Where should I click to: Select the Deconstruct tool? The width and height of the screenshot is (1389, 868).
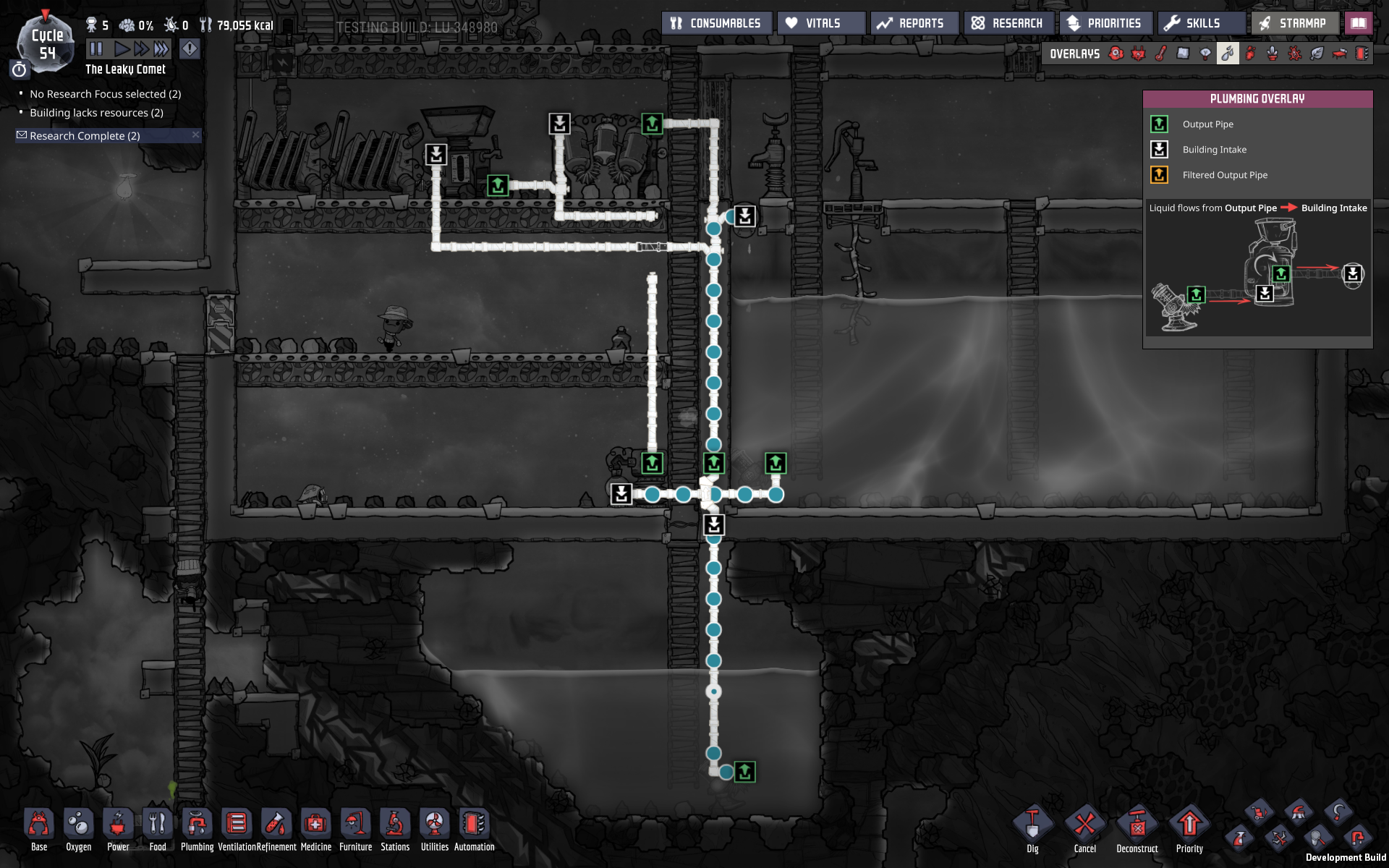(1137, 826)
